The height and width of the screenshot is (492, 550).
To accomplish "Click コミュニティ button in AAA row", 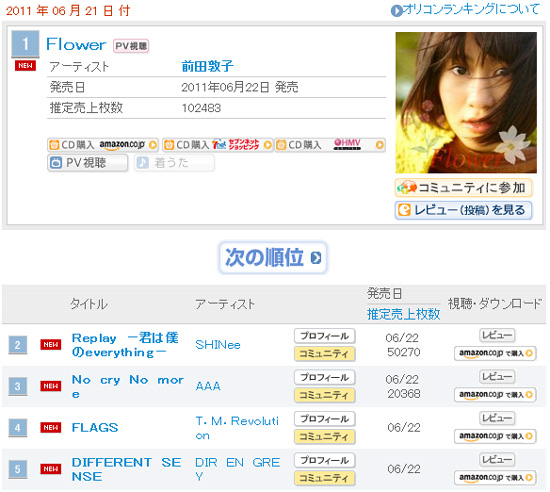I will coord(325,395).
